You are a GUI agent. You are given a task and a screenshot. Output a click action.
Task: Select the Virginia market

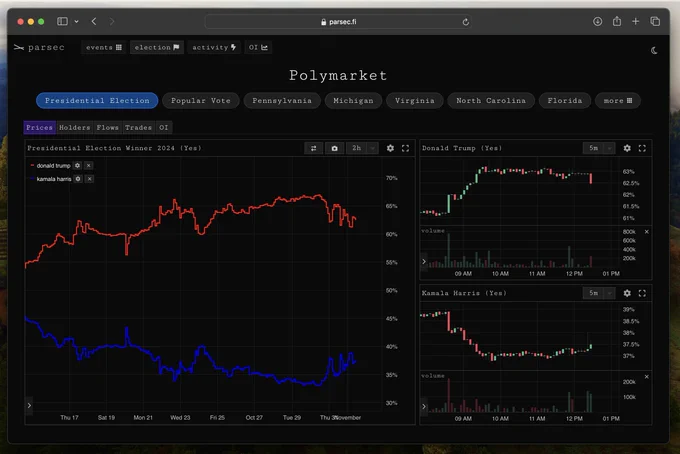(x=415, y=101)
